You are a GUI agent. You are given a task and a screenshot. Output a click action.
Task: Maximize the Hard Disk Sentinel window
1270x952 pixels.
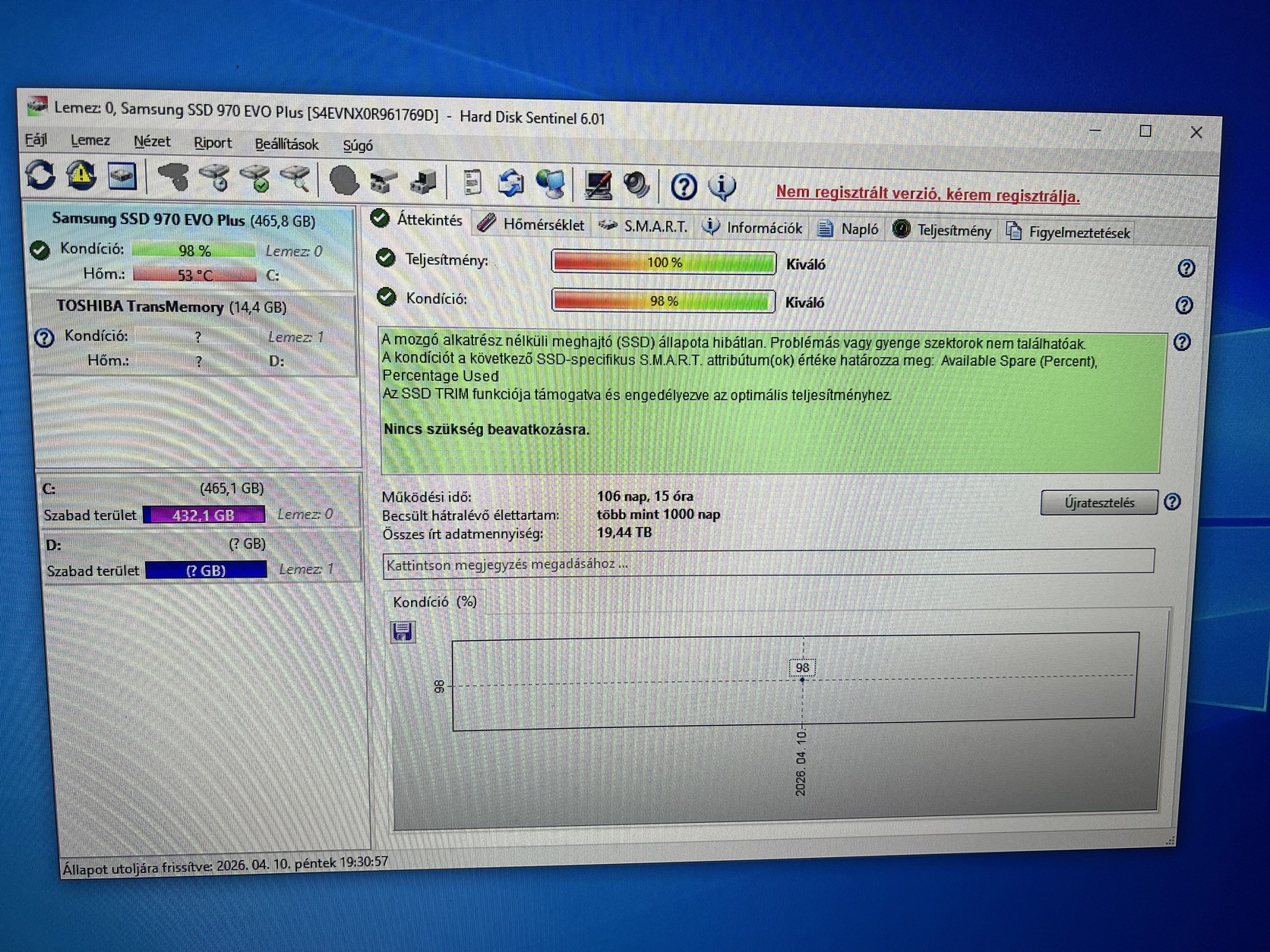[x=1145, y=131]
